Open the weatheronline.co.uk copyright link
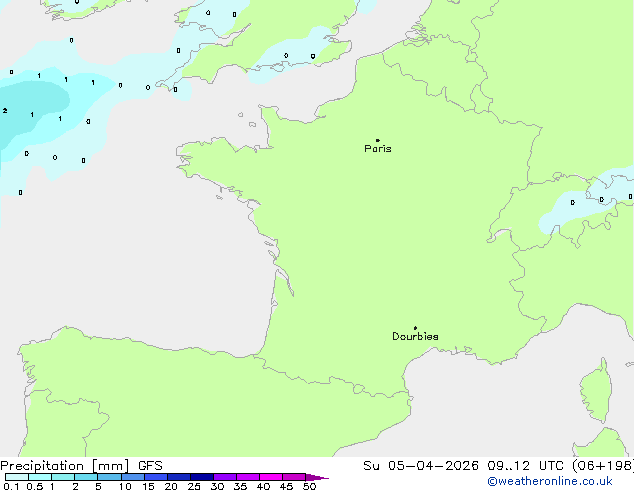634x490 pixels. pyautogui.click(x=550, y=481)
